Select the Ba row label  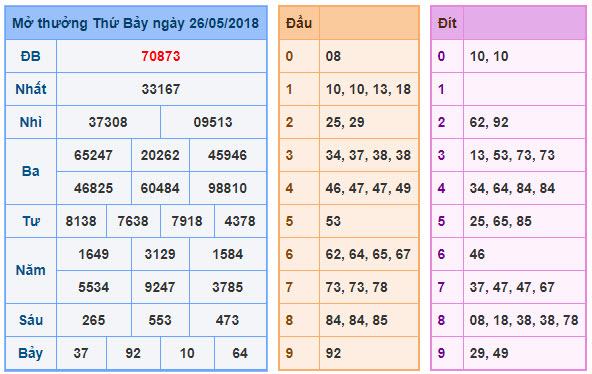coord(31,171)
